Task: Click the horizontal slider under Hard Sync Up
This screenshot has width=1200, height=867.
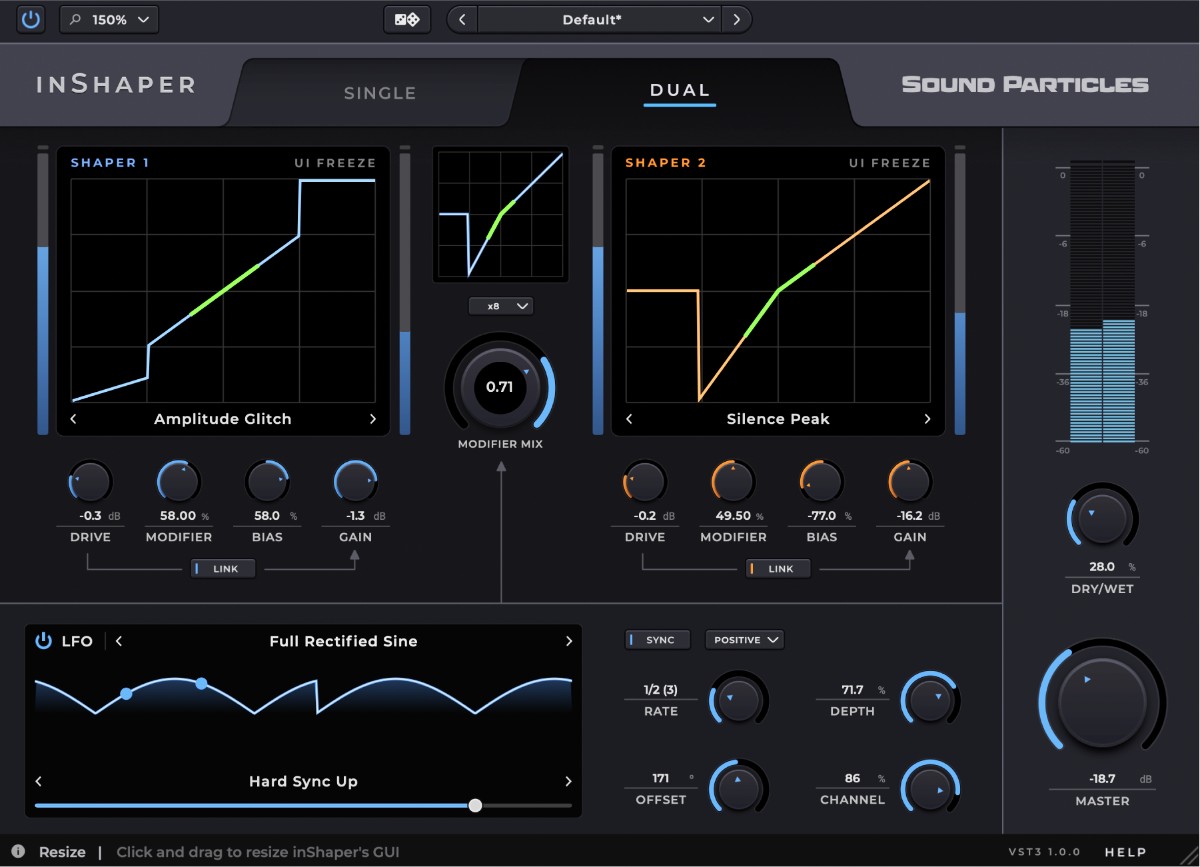Action: pos(475,805)
